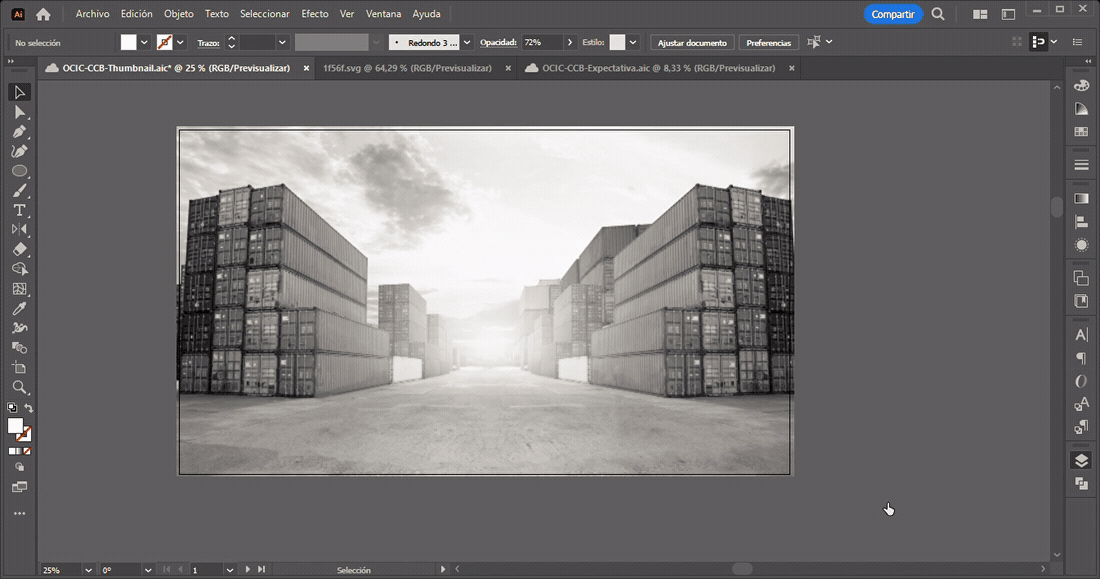This screenshot has width=1100, height=579.
Task: Expand the collapsed right panel dock
Action: (1087, 62)
